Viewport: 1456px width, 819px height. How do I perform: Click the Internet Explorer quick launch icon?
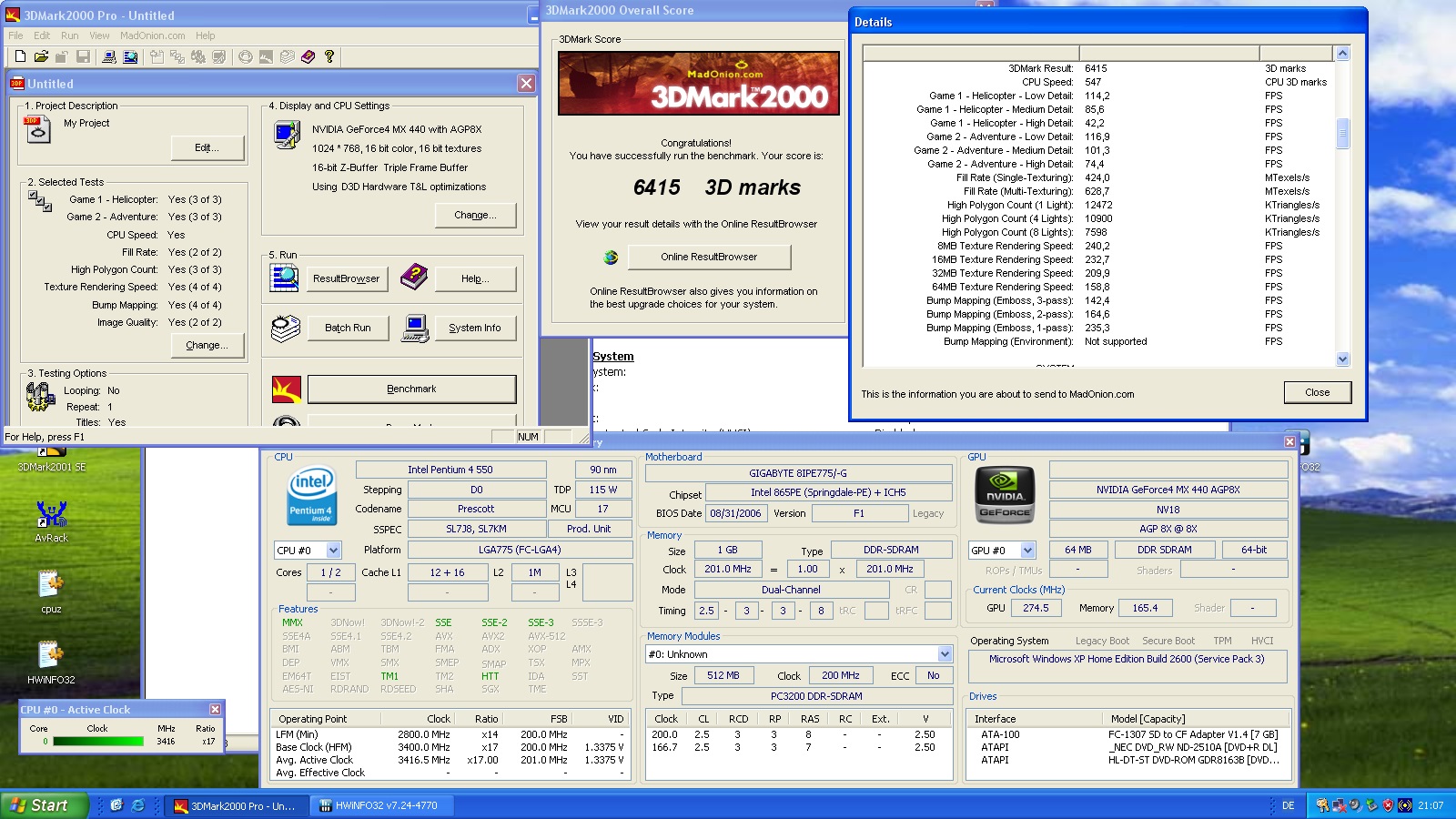pyautogui.click(x=137, y=805)
